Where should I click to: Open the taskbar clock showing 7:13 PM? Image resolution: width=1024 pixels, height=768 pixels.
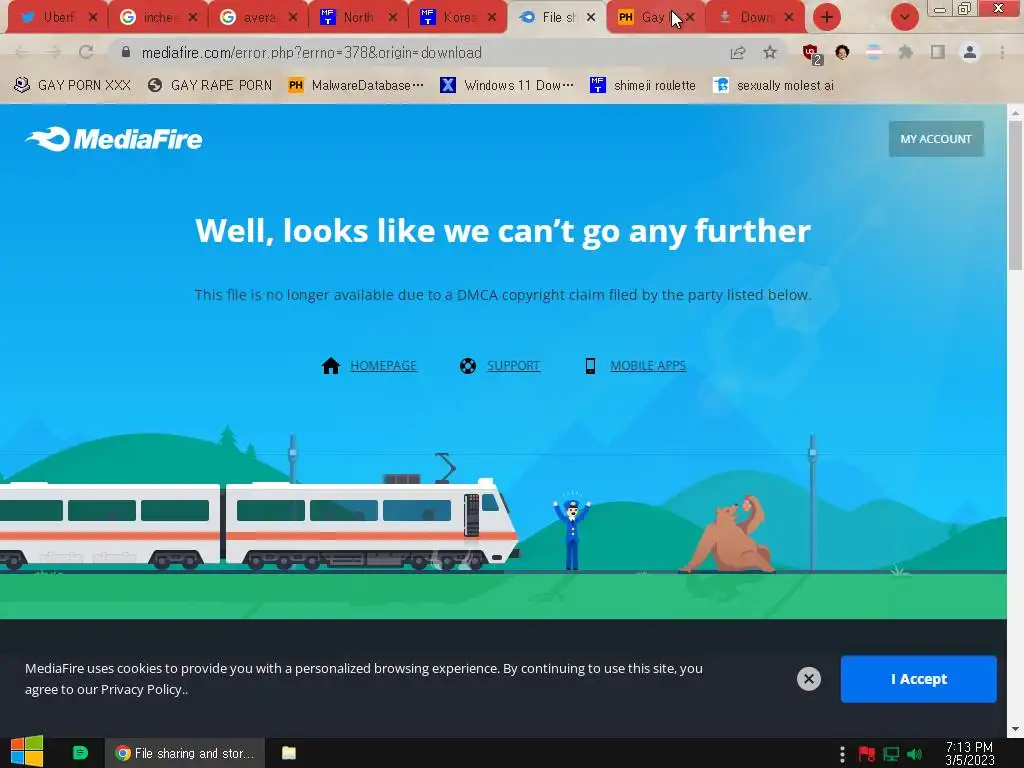pos(970,754)
